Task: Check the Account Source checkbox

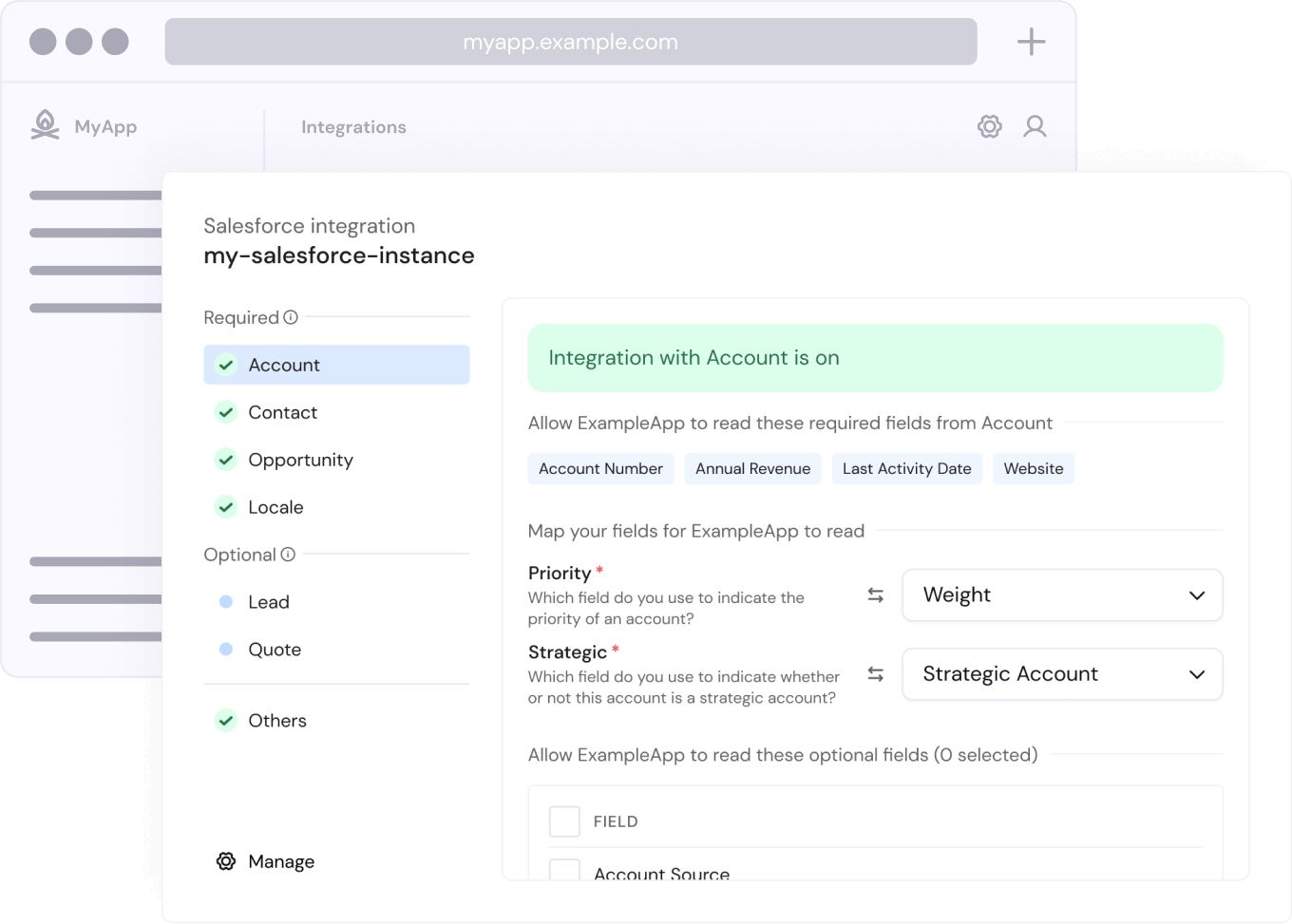Action: coord(564,870)
